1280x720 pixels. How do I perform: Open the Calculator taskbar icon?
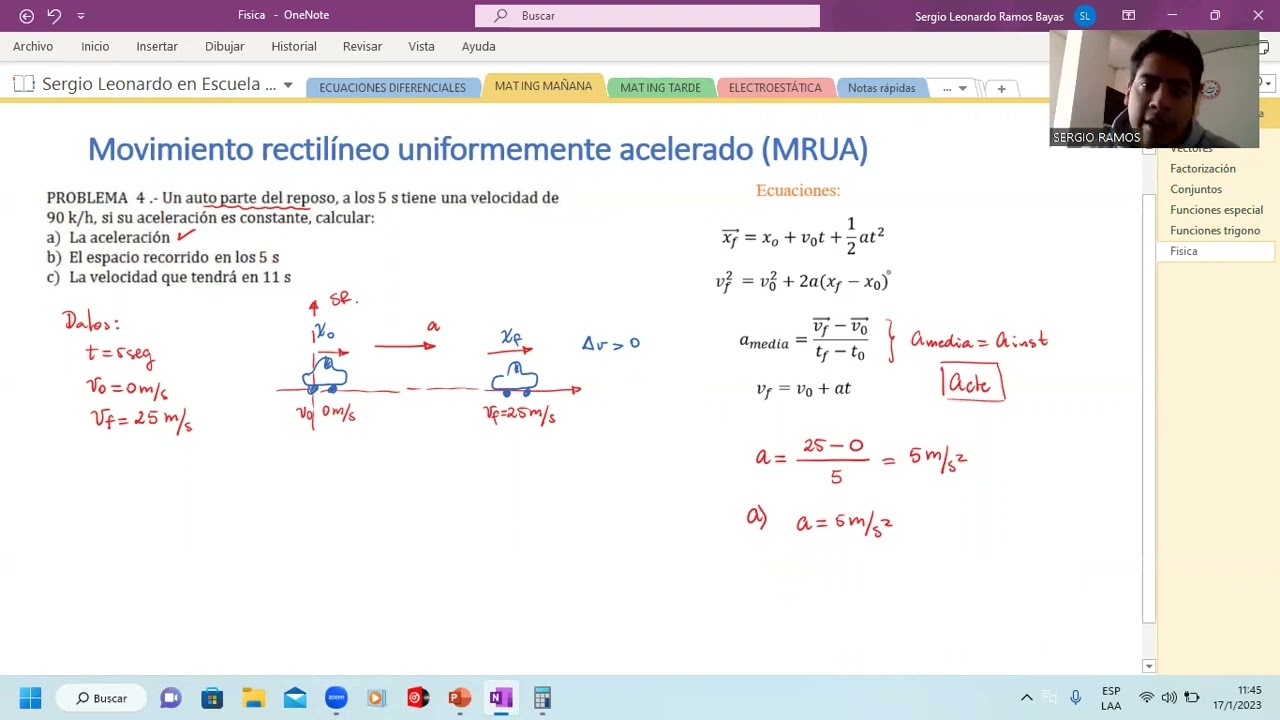[542, 698]
